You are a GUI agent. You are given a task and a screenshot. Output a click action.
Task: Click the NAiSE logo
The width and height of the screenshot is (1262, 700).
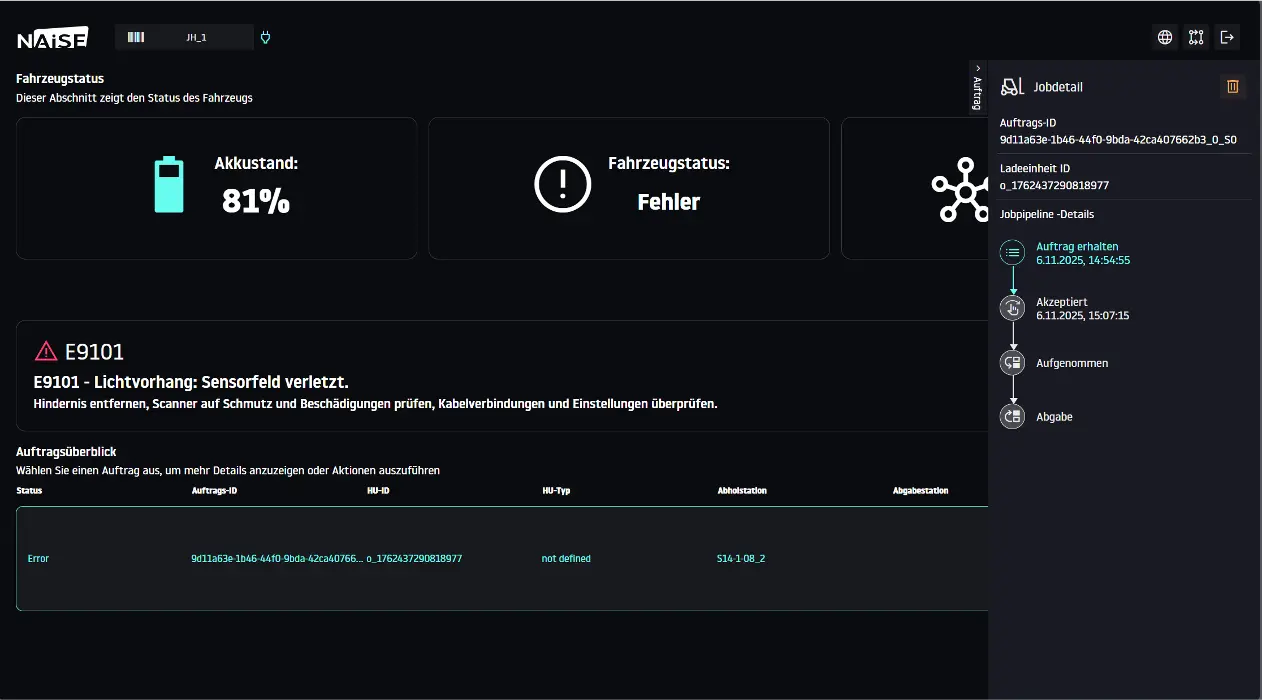53,39
